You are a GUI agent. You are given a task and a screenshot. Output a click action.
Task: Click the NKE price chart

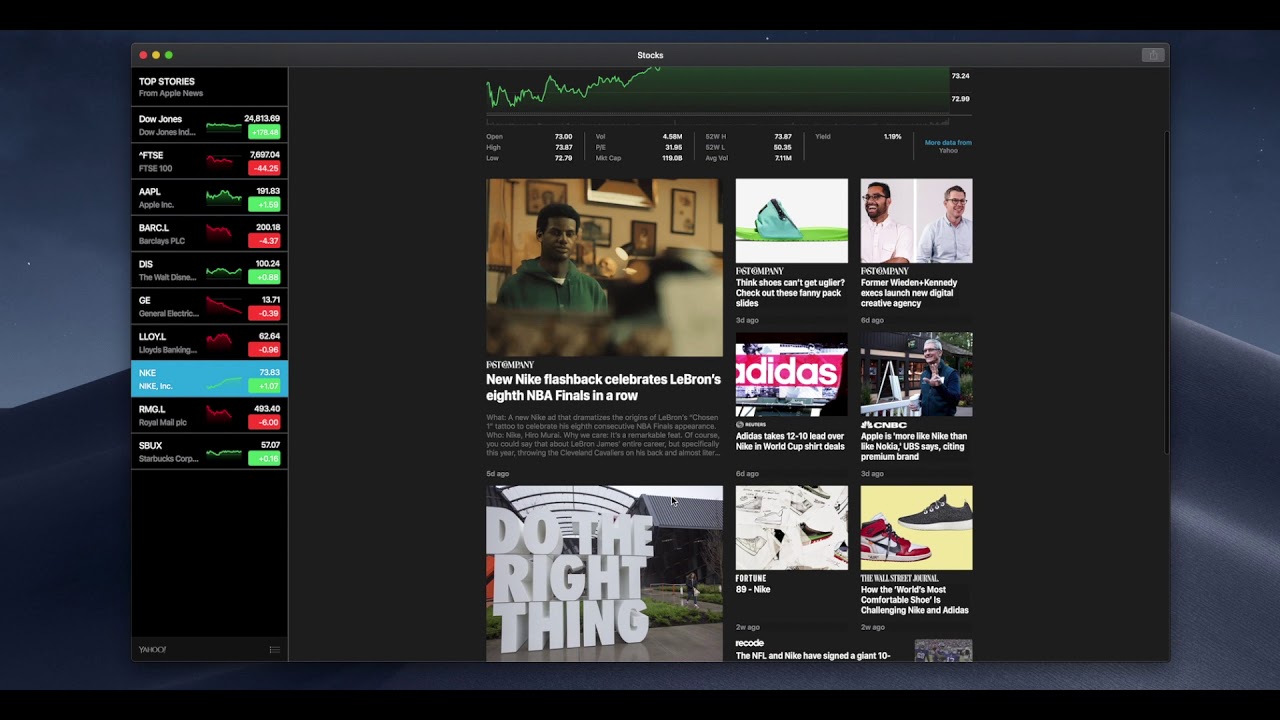coord(717,90)
